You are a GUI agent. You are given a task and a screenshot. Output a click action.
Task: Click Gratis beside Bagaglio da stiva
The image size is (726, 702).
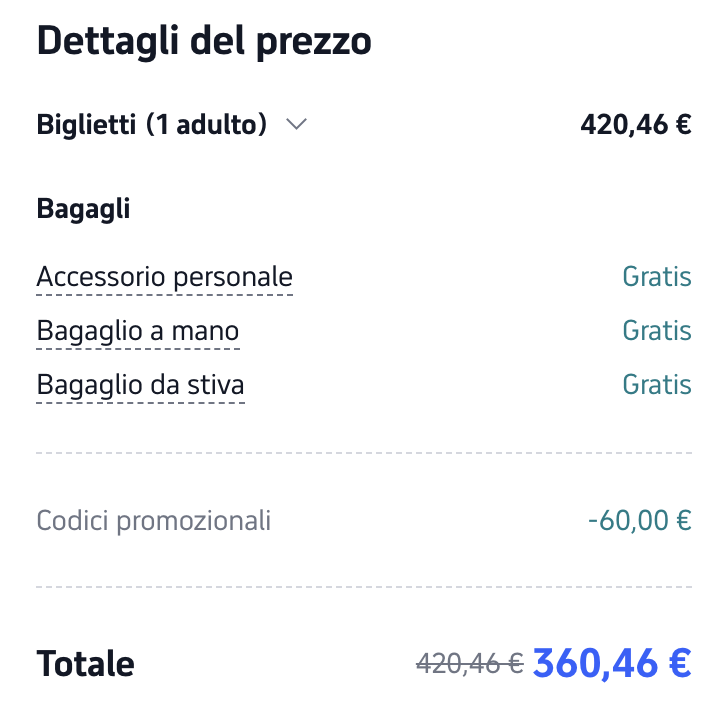pyautogui.click(x=656, y=385)
